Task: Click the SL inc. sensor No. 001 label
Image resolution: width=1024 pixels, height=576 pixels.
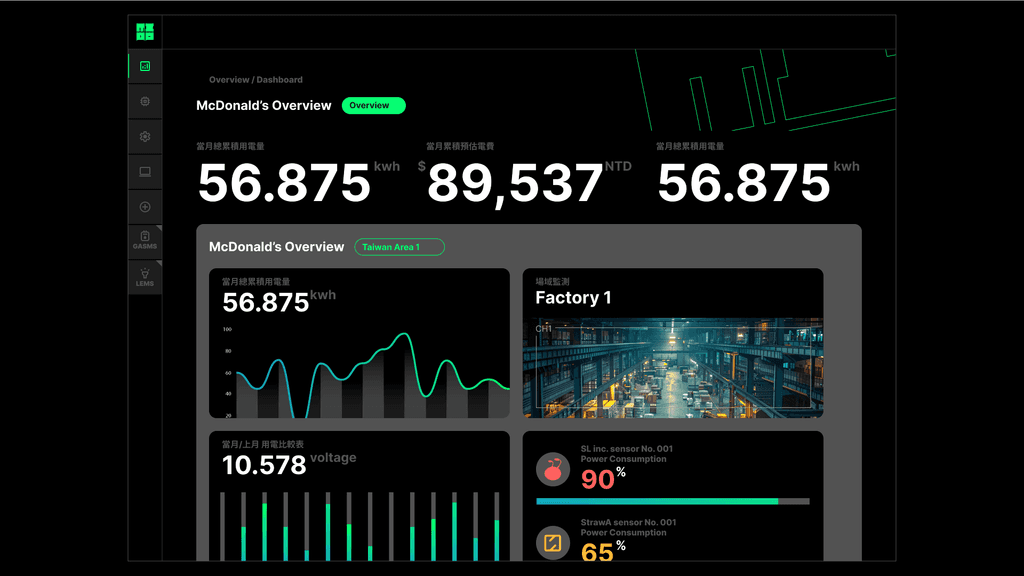Action: (626, 449)
